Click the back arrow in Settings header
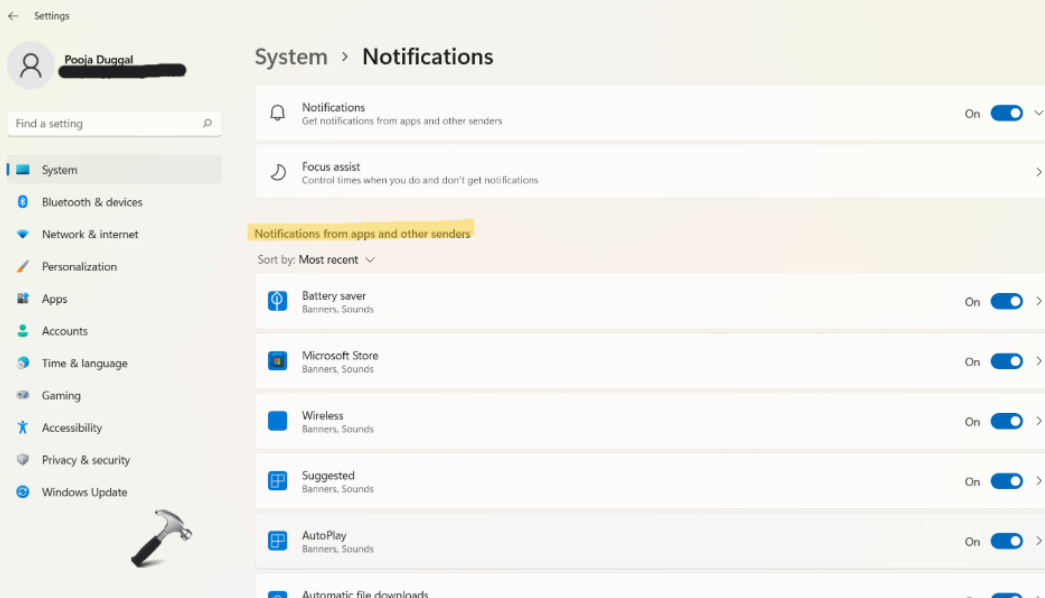 click(13, 16)
